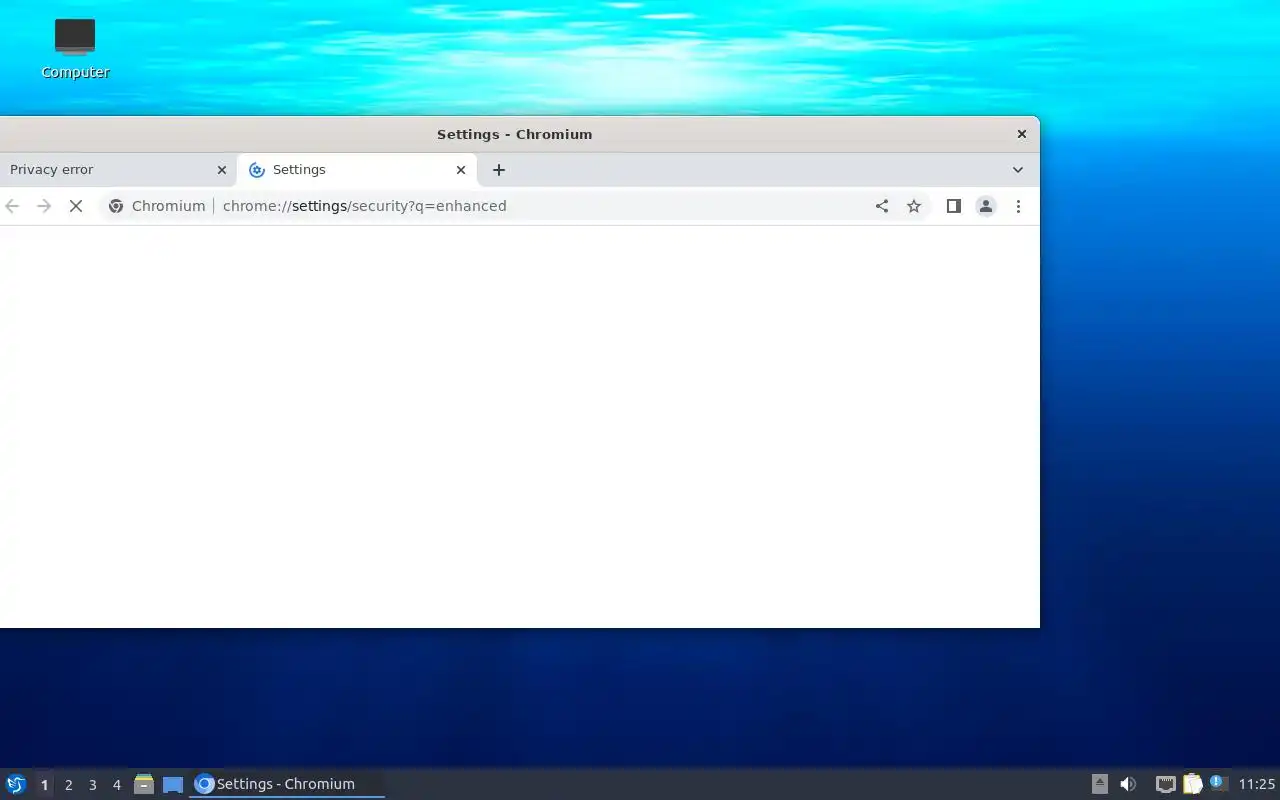Switch to workspace 4
Image resolution: width=1280 pixels, height=800 pixels.
(116, 785)
